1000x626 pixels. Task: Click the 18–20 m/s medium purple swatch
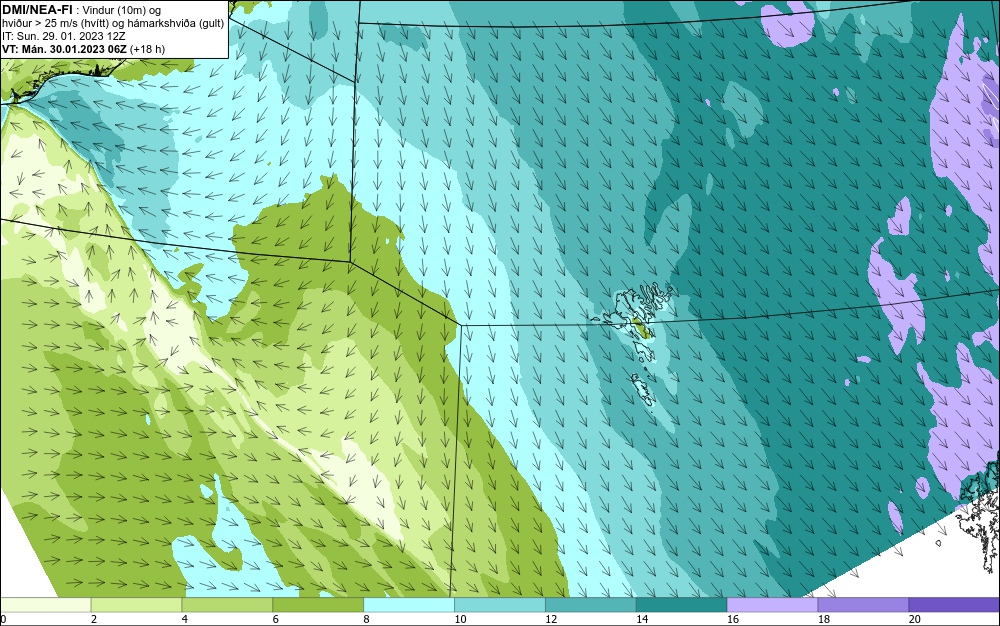(864, 604)
